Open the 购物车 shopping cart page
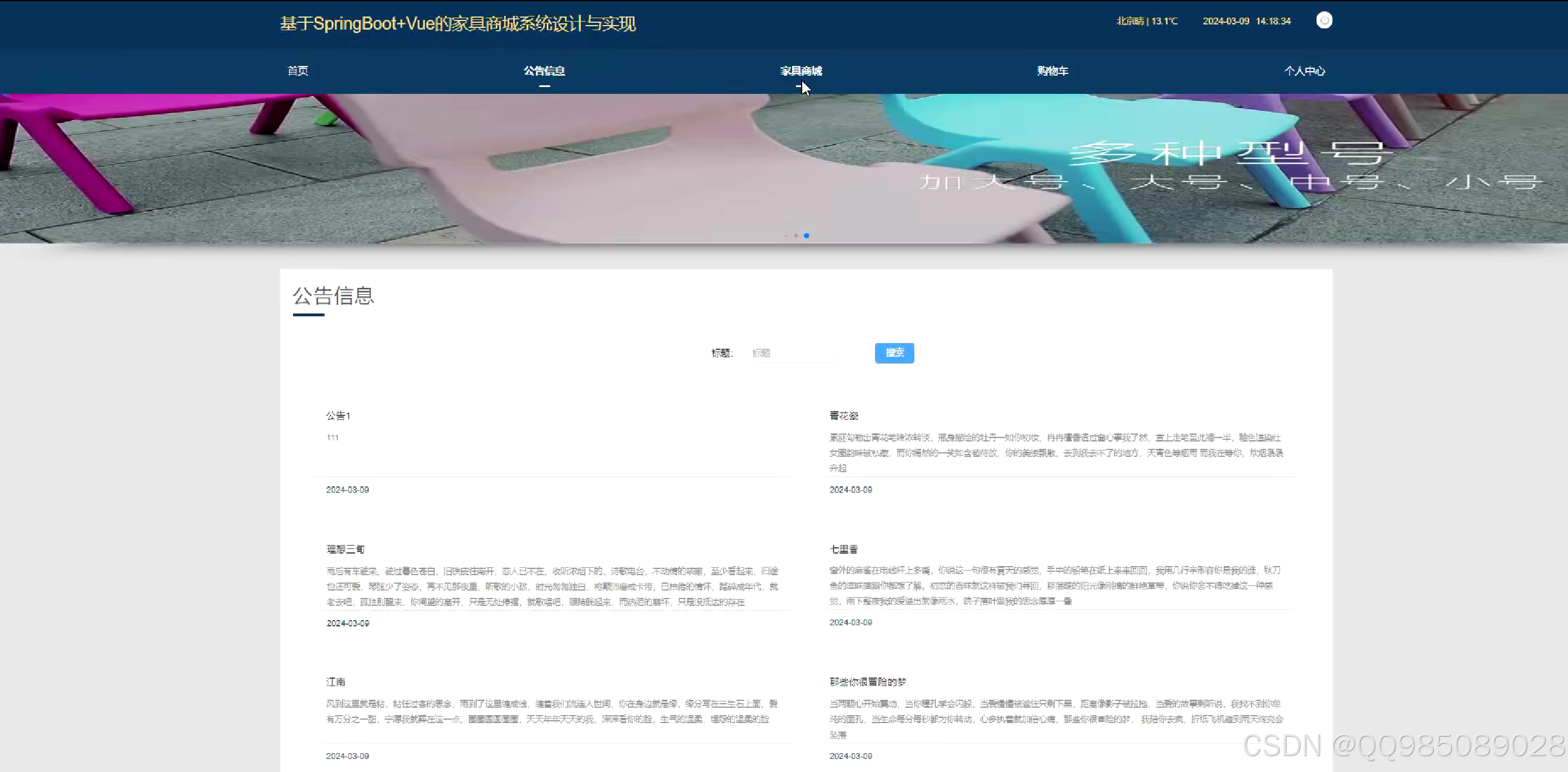Screen dimensions: 1568x772 [x=1053, y=71]
